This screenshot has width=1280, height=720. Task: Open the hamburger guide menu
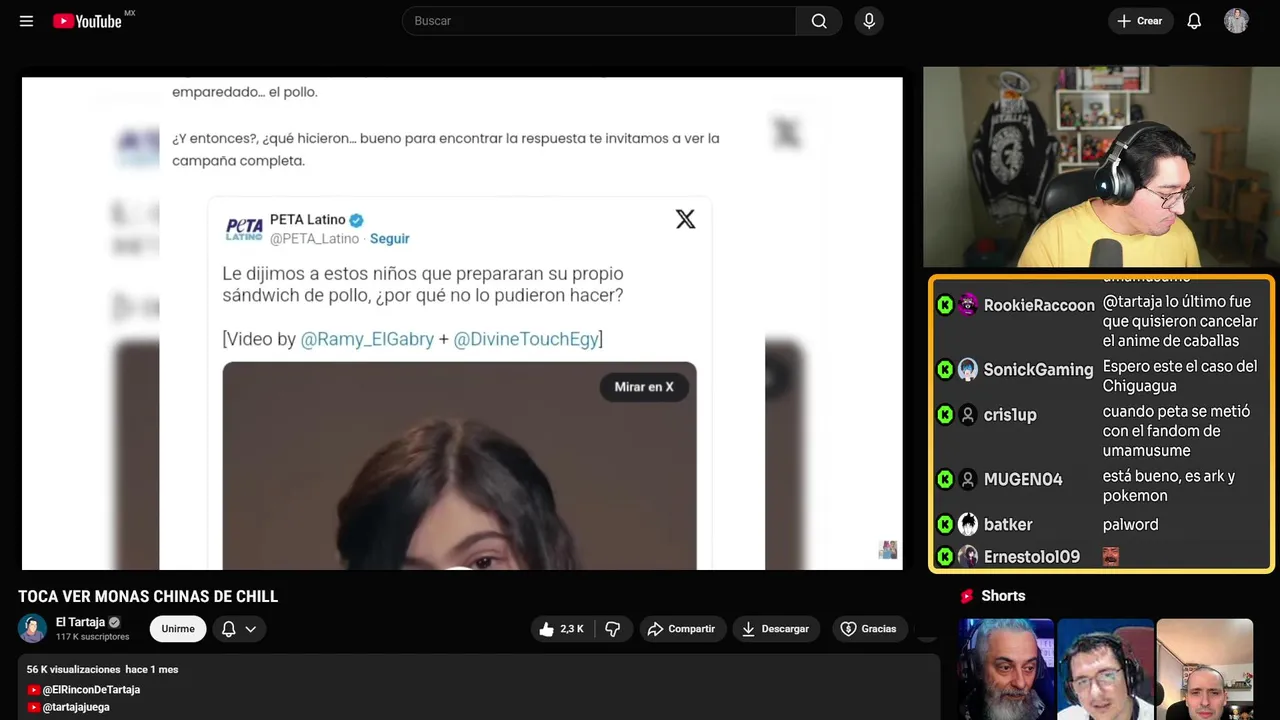[26, 21]
